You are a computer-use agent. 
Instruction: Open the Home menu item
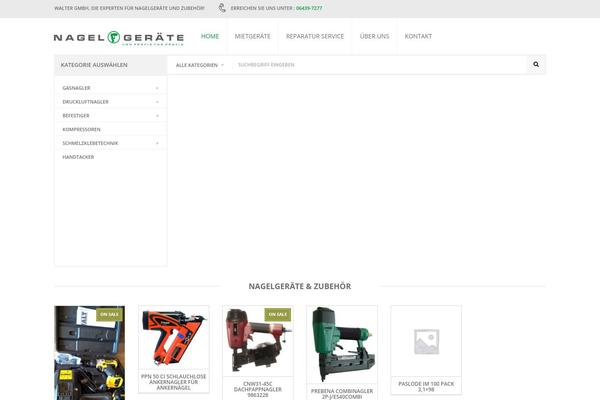[210, 36]
